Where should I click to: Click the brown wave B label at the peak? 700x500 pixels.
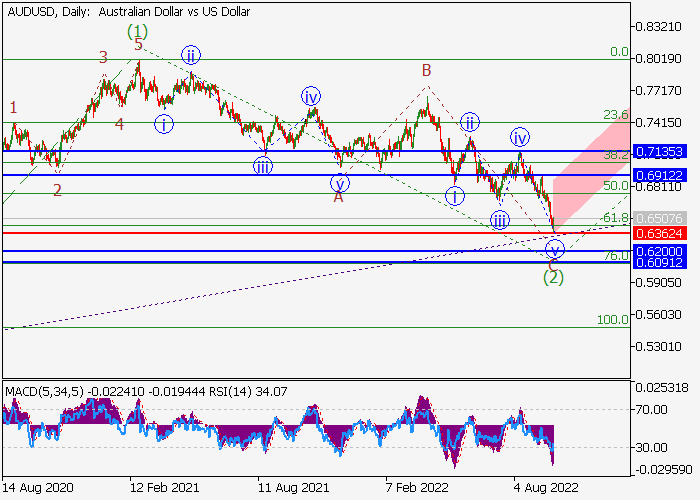tap(426, 70)
